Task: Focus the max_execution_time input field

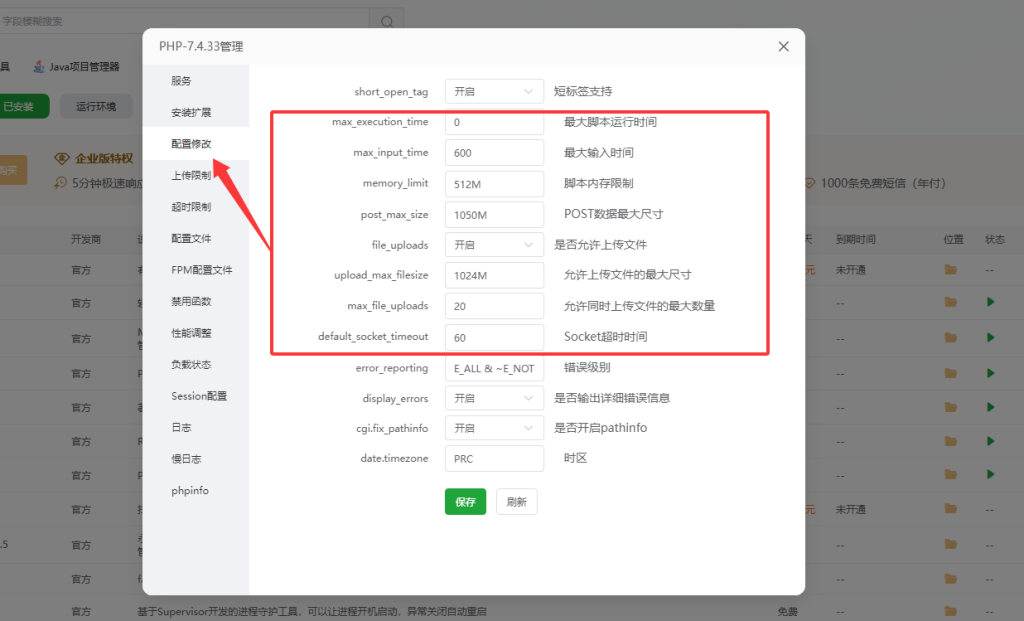Action: click(x=494, y=122)
